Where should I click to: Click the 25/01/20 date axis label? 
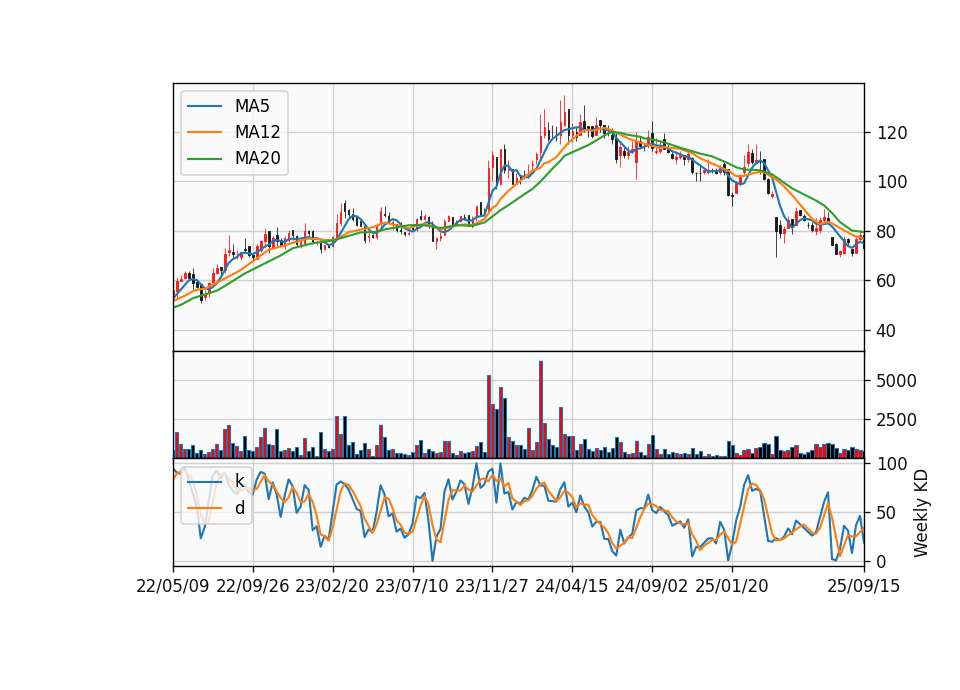(732, 586)
